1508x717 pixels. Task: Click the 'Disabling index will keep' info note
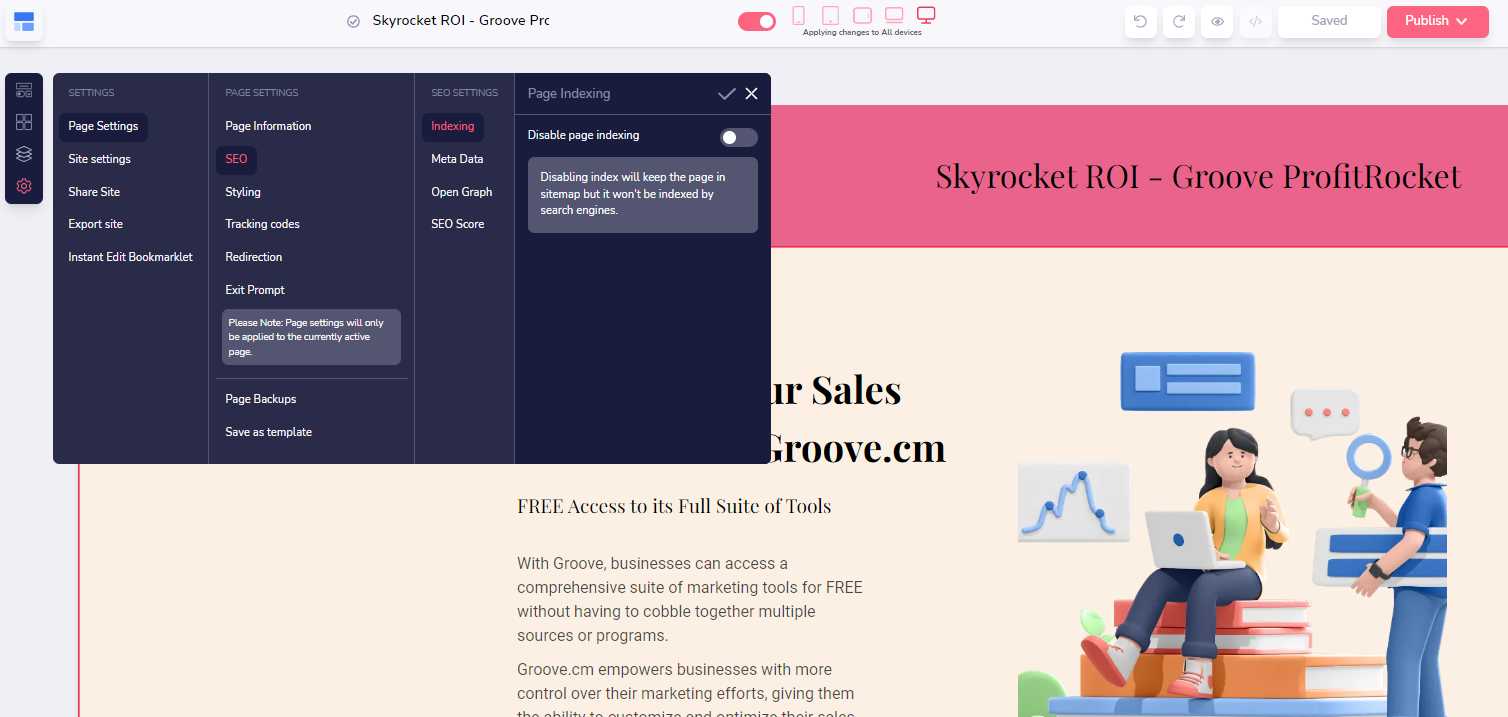(x=643, y=194)
